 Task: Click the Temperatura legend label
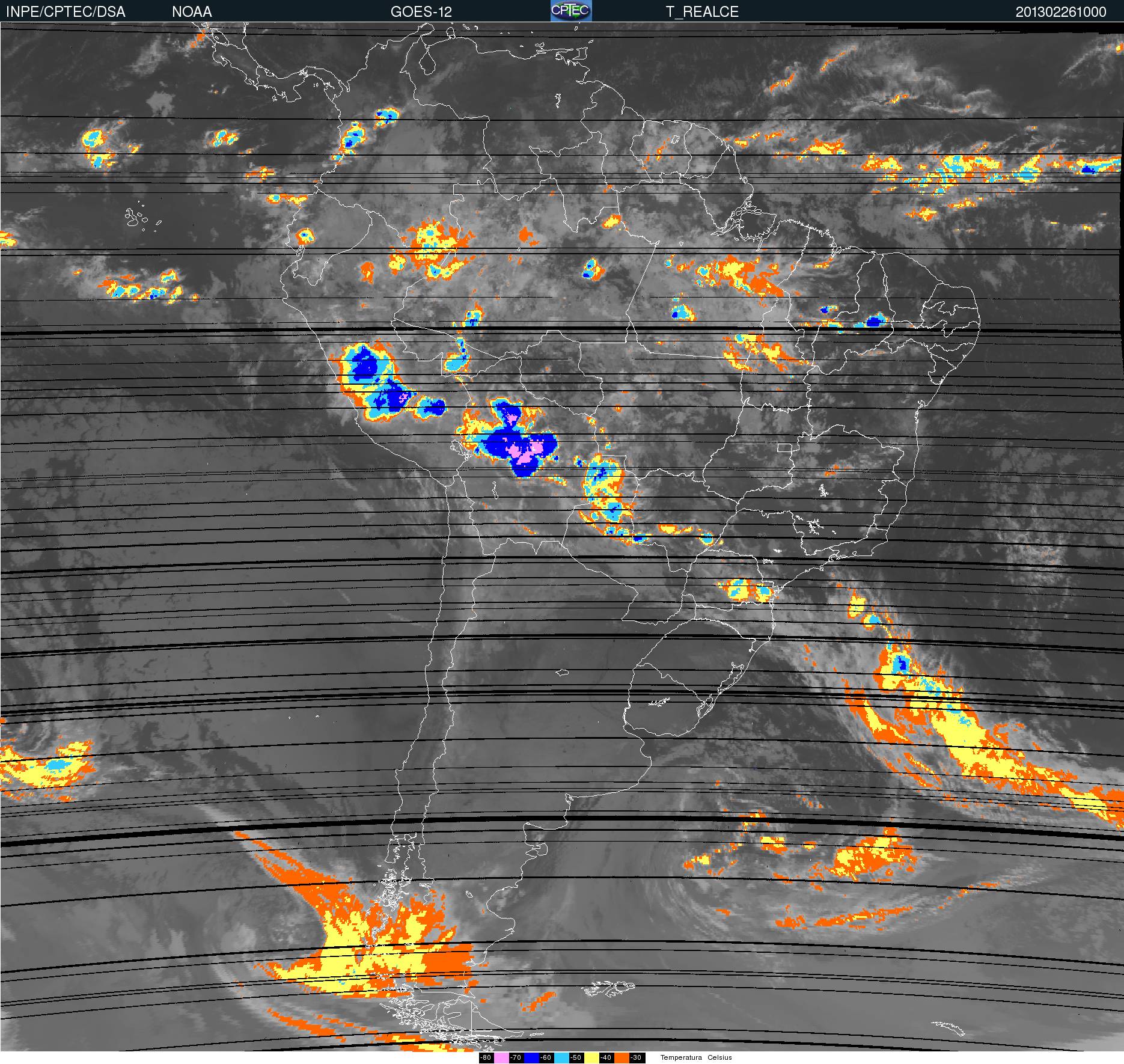[x=681, y=1057]
